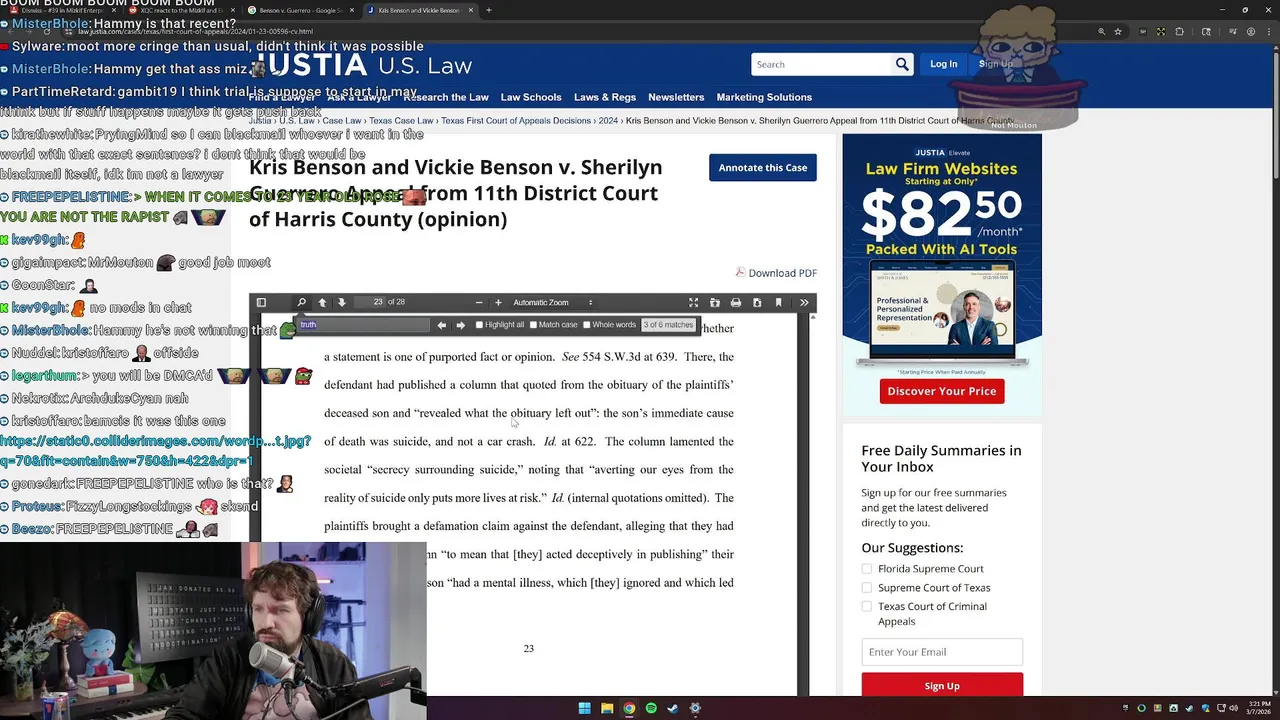Expand PDF viewer tools menu
1280x720 pixels.
click(804, 302)
